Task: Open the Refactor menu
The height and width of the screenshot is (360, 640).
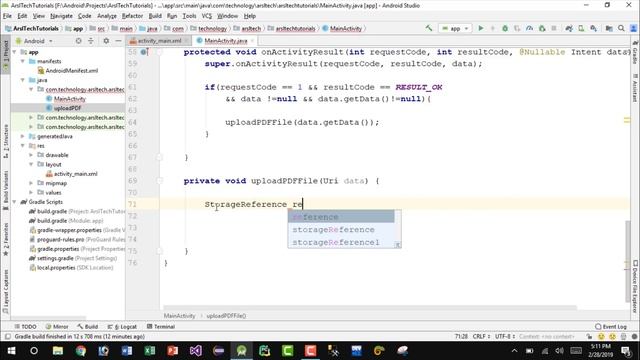Action: coord(132,16)
